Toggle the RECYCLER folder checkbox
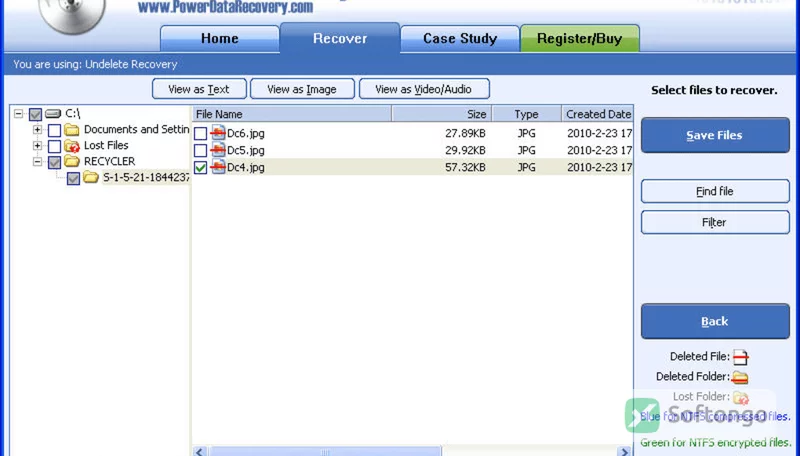 pos(55,162)
